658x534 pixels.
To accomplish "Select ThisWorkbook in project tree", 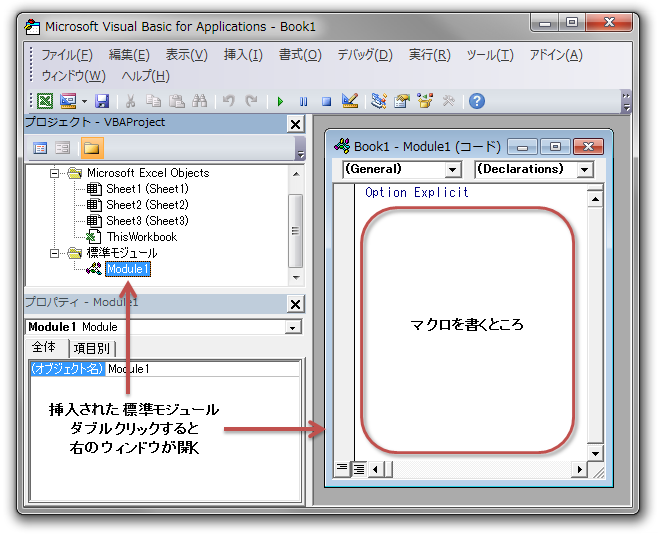I will pos(142,237).
